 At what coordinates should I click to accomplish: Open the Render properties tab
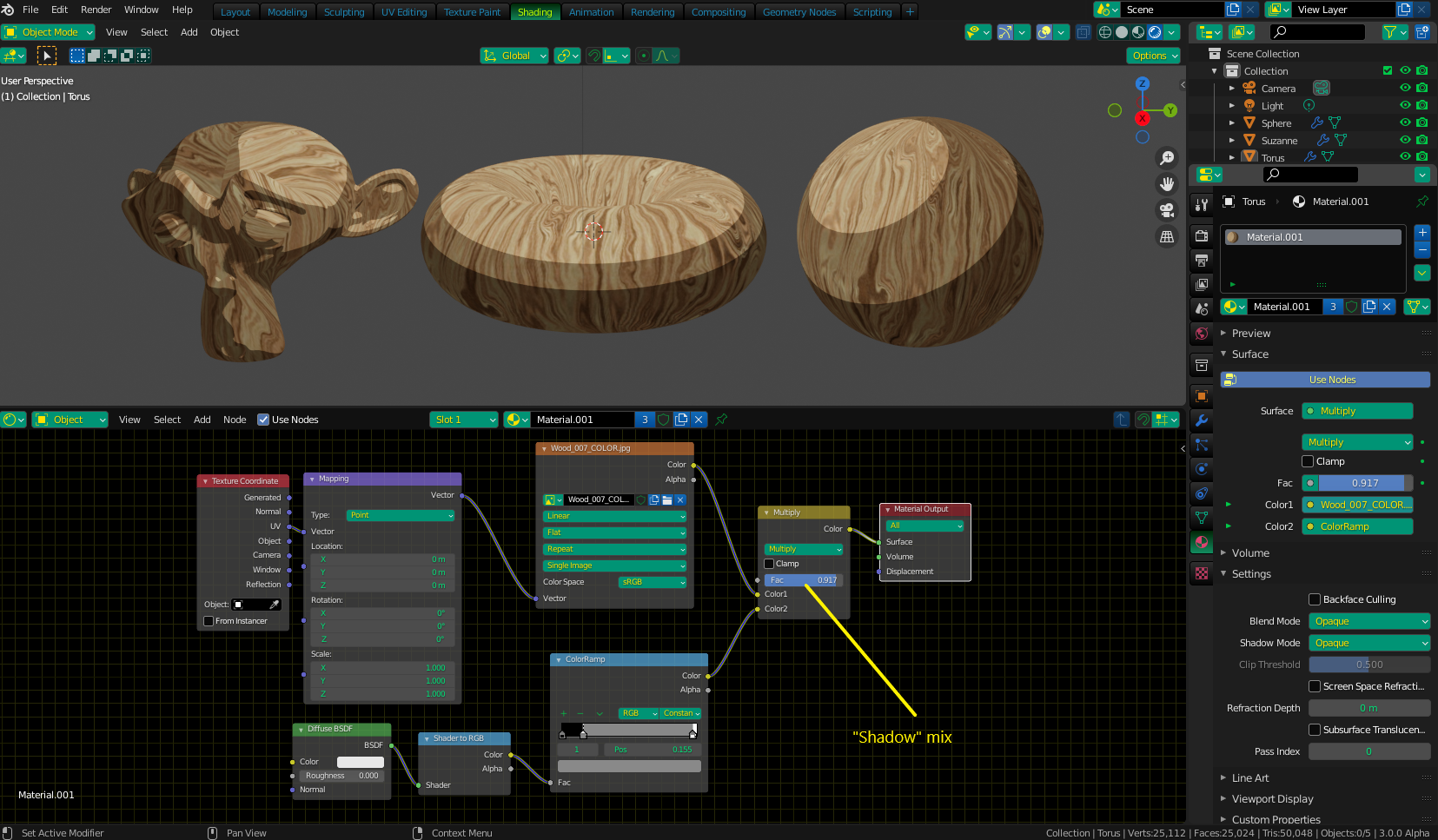(1202, 235)
